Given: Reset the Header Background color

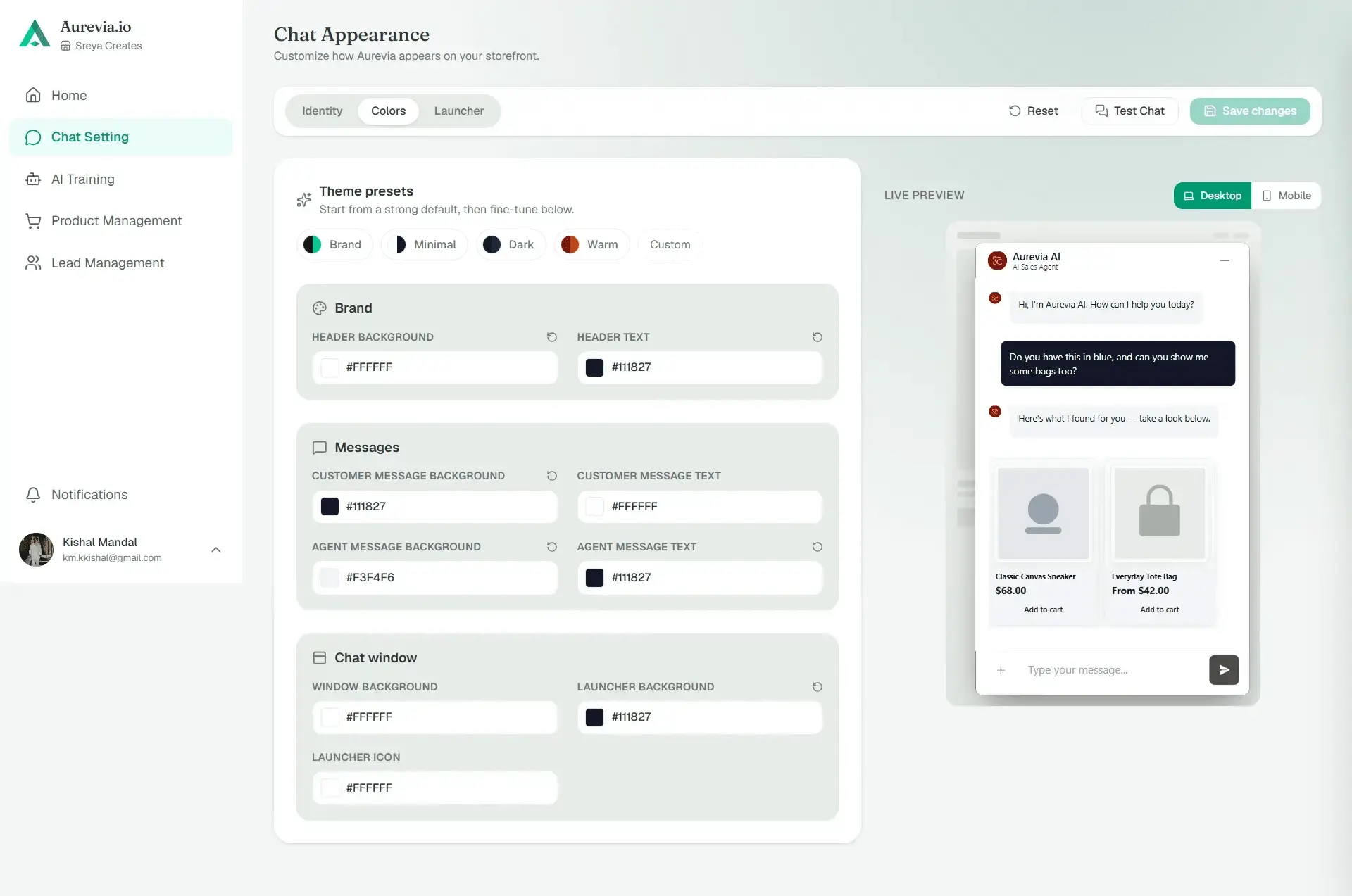Looking at the screenshot, I should click(x=552, y=337).
